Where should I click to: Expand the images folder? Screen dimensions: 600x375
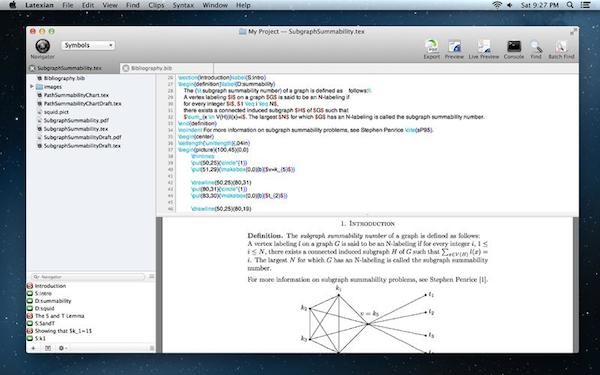32,86
